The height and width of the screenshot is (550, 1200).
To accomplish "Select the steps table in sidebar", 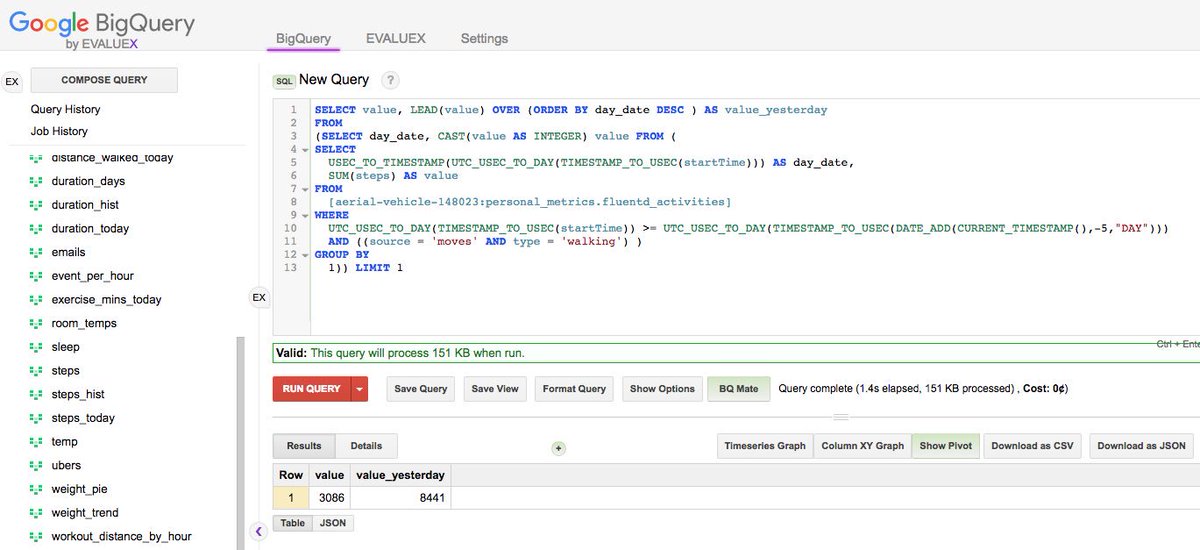I will 65,371.
